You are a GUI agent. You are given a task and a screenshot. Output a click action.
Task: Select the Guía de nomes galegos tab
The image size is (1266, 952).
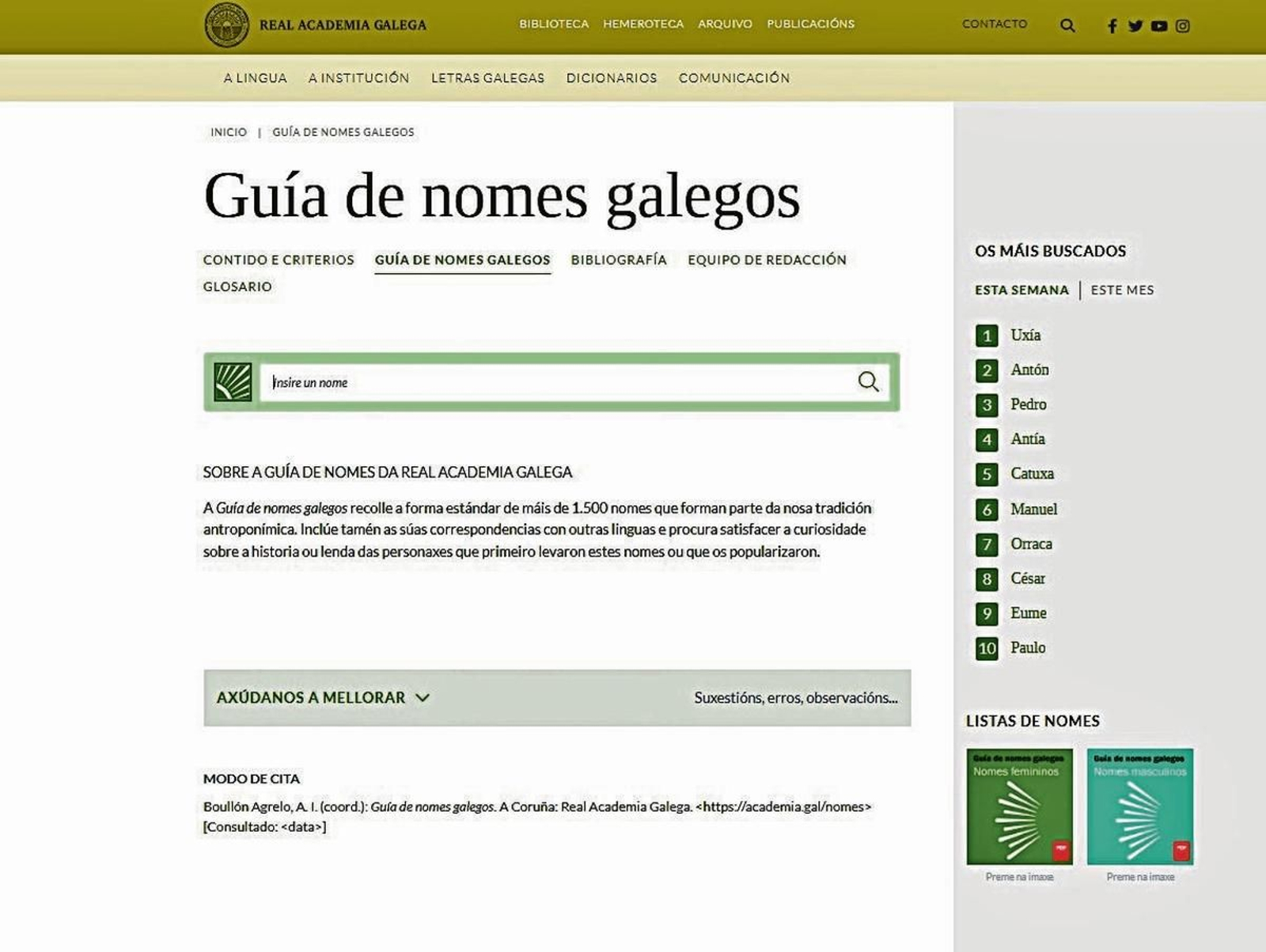(463, 260)
